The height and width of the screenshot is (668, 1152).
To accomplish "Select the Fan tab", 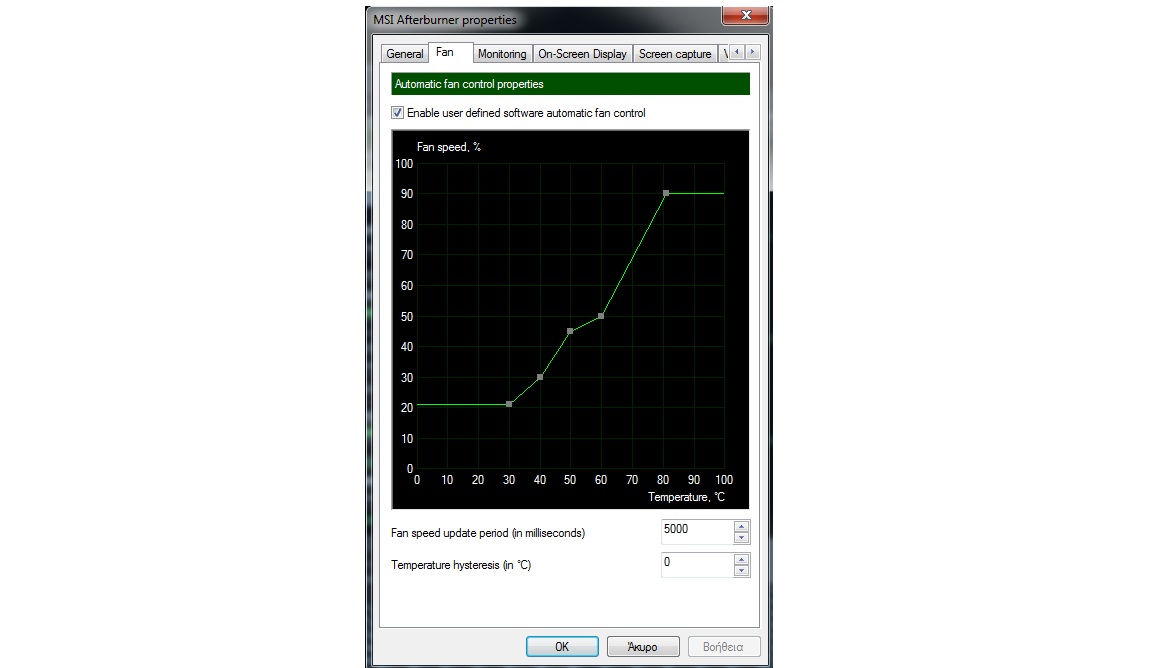I will click(450, 52).
